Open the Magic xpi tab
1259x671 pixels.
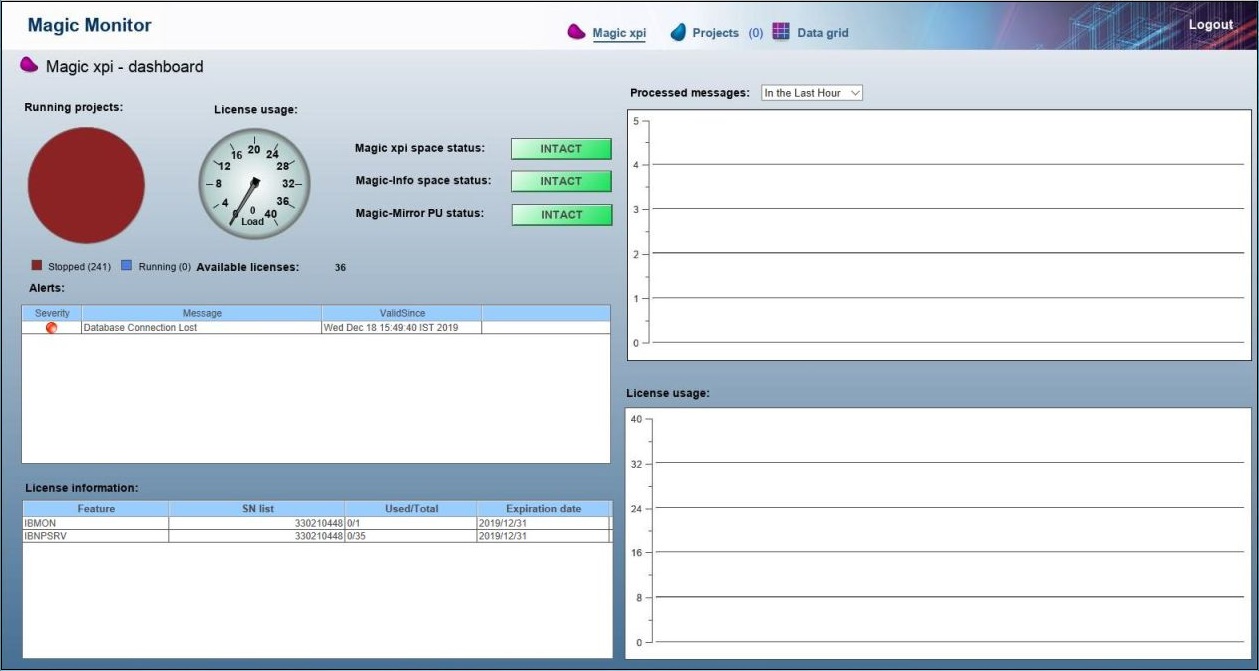[619, 33]
